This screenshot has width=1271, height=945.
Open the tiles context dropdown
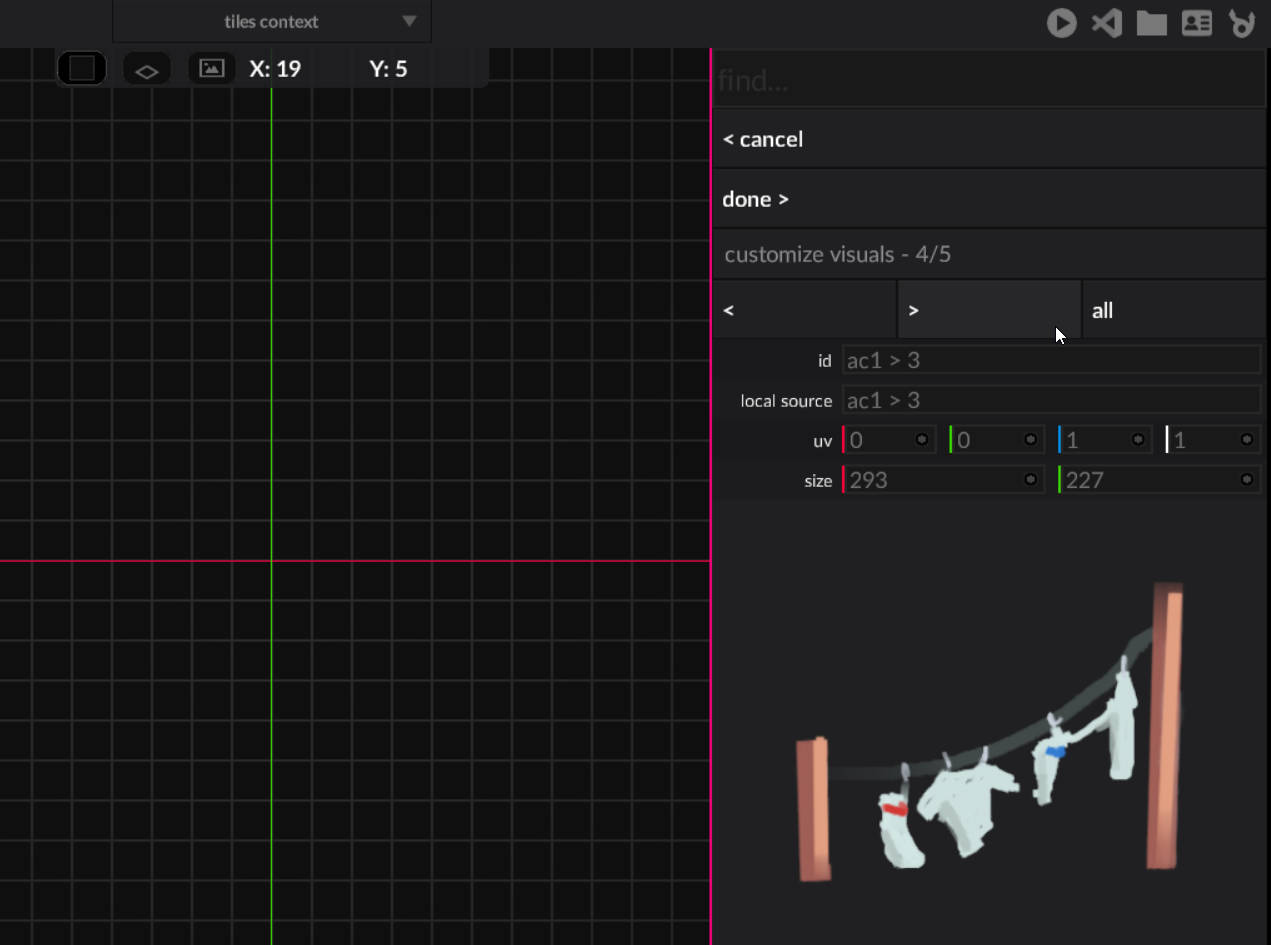[271, 22]
